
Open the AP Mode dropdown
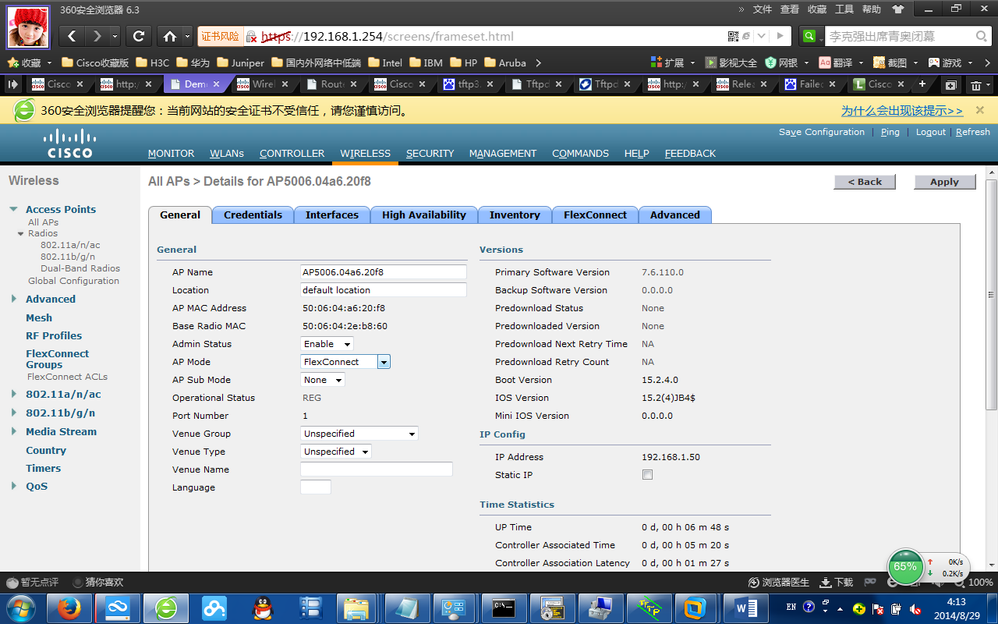[345, 362]
